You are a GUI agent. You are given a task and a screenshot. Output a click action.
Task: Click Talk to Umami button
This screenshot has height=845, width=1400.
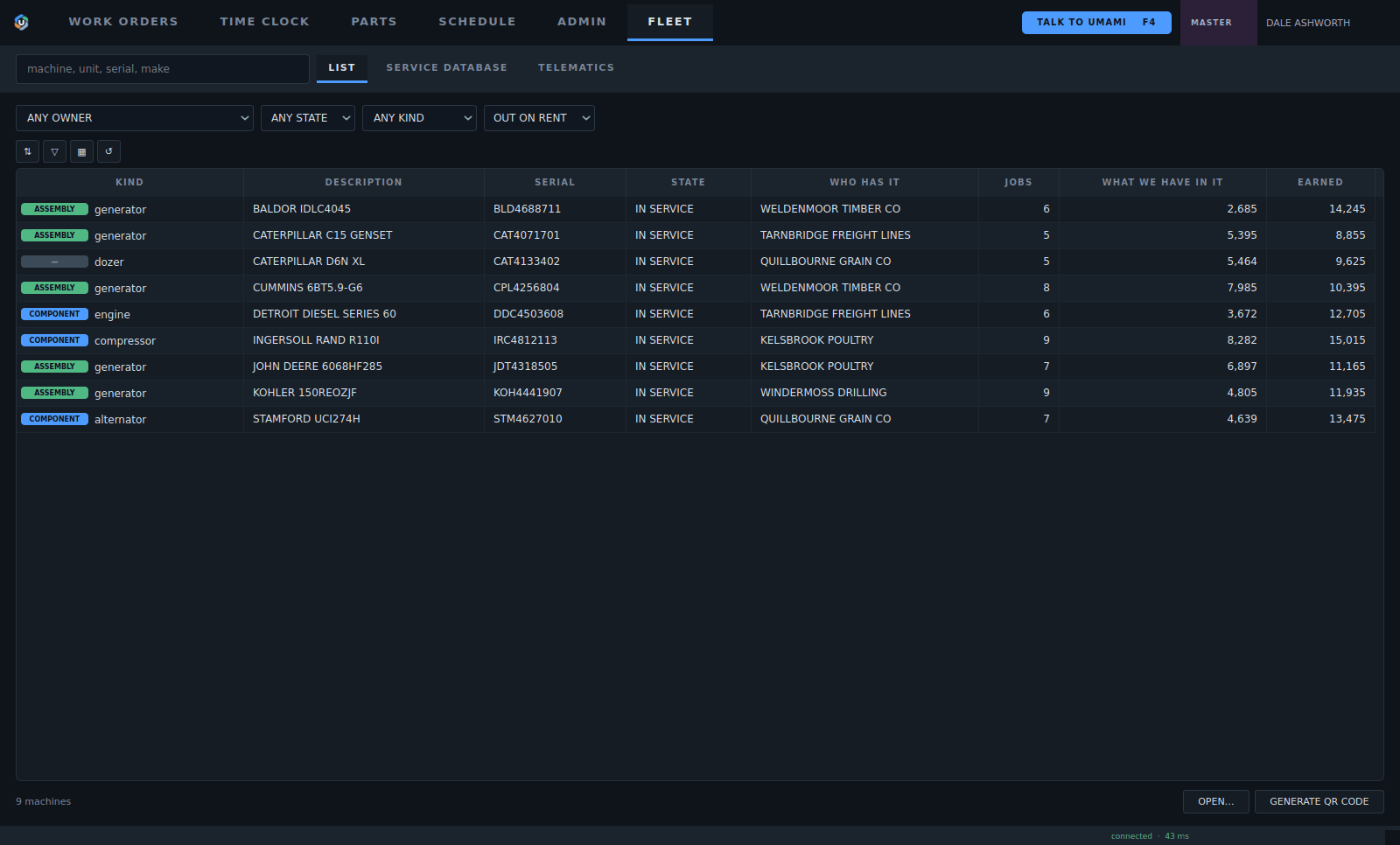tap(1096, 23)
